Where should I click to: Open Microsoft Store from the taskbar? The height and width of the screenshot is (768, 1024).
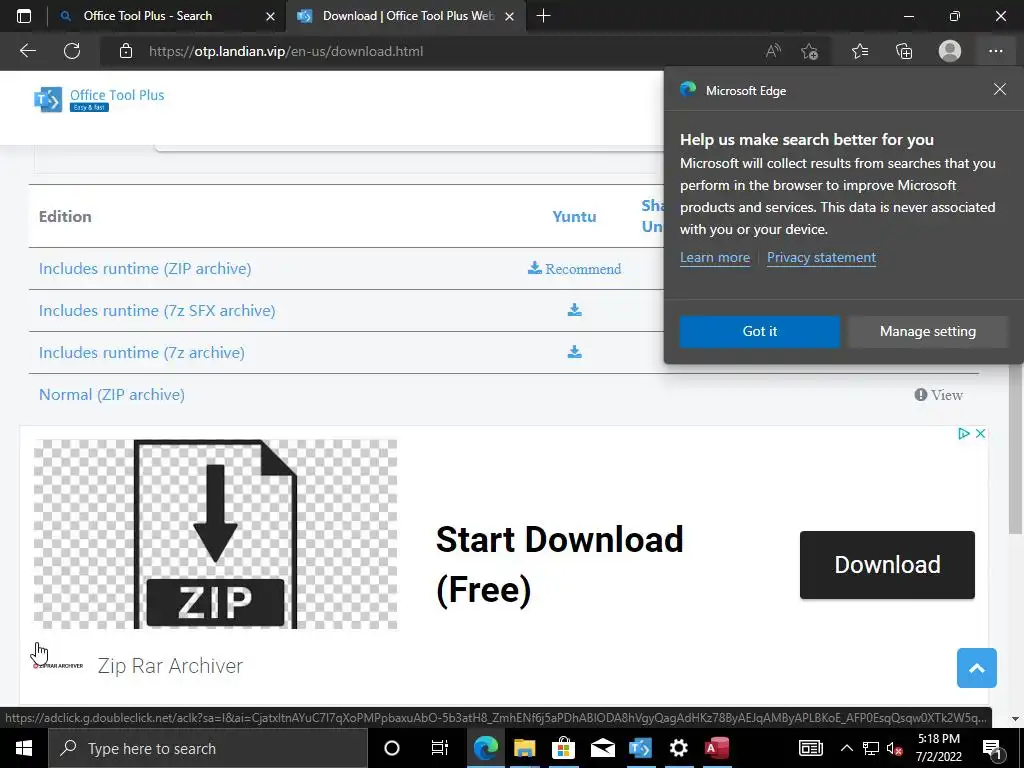563,748
